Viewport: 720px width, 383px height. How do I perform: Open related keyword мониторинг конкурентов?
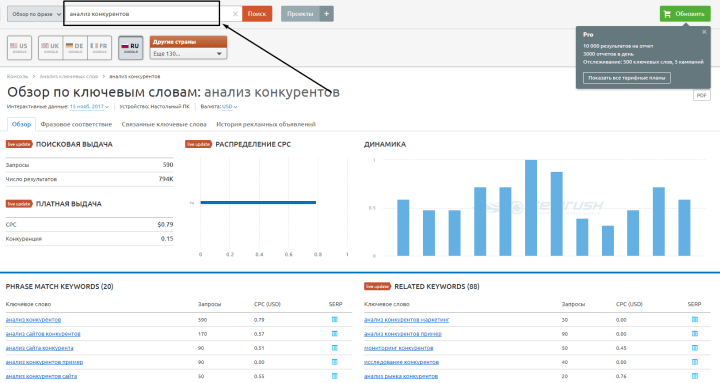pos(399,348)
